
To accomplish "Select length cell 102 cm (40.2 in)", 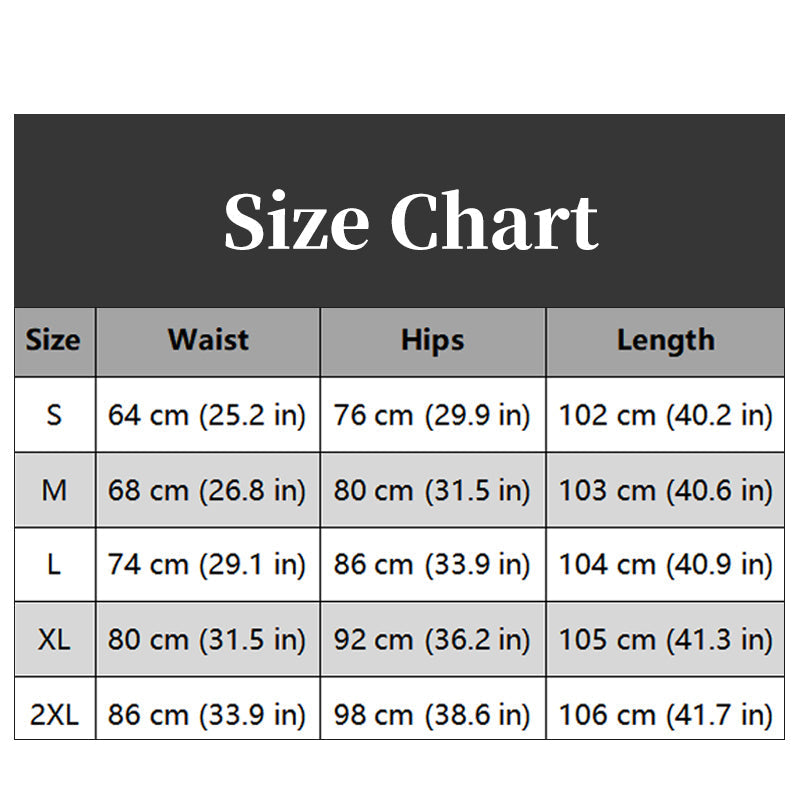I will [x=665, y=415].
